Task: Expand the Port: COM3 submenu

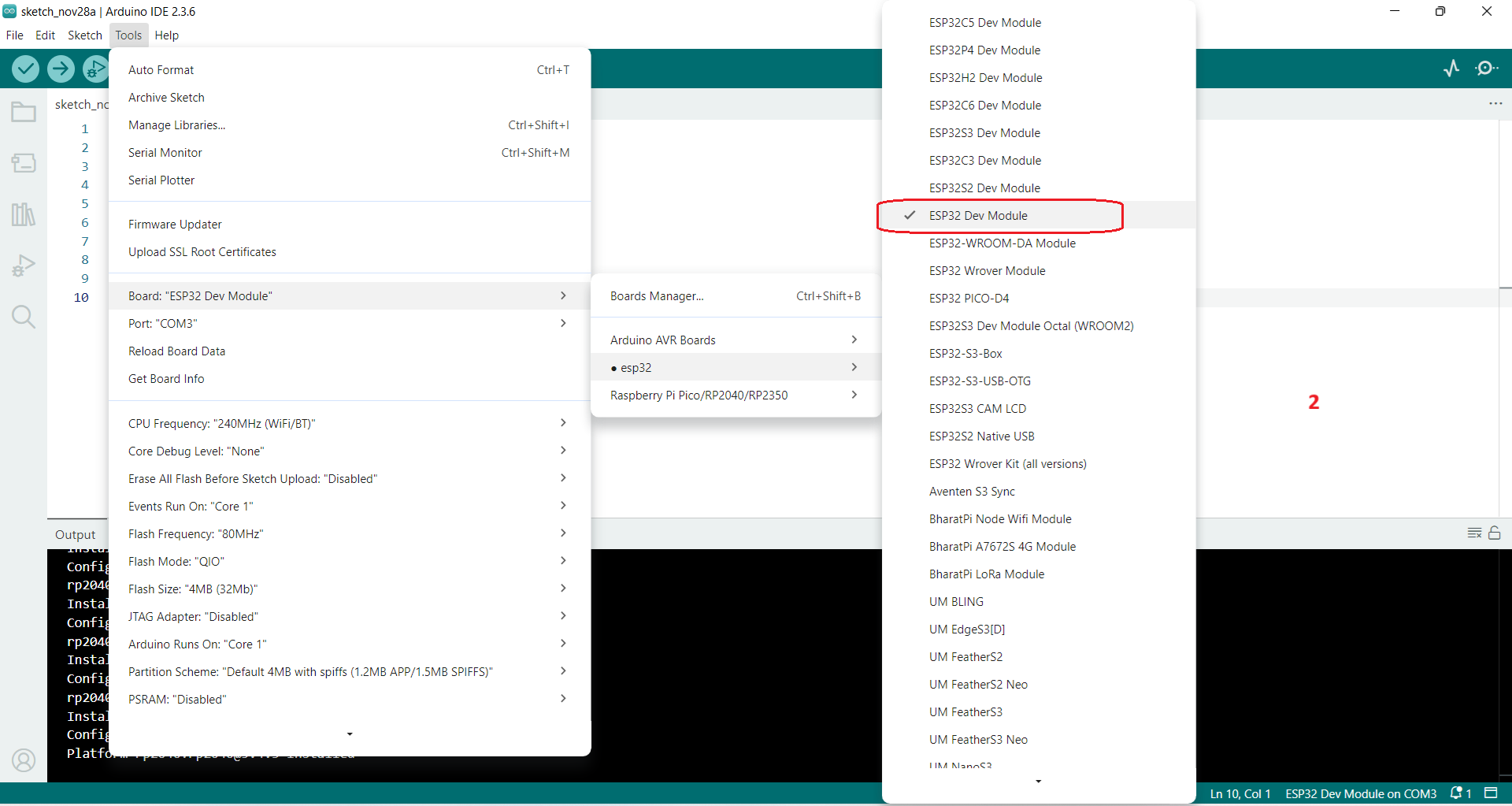Action: pyautogui.click(x=350, y=323)
